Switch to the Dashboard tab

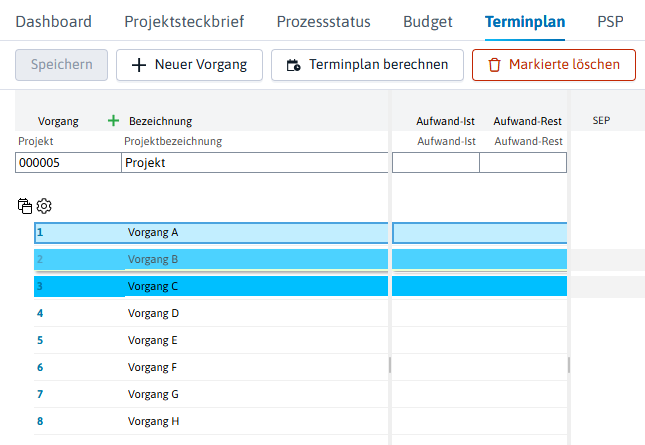pos(53,21)
